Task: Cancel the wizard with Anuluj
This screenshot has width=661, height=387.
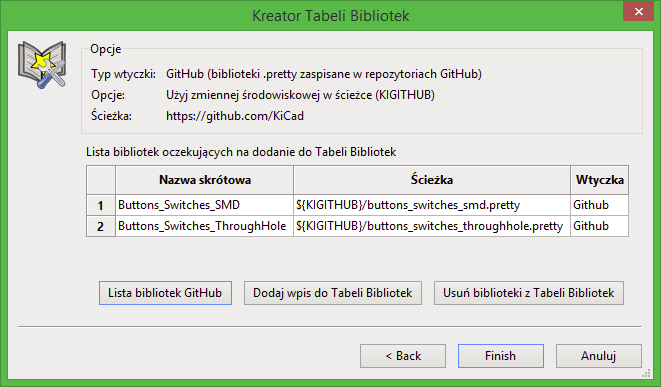Action: click(599, 356)
